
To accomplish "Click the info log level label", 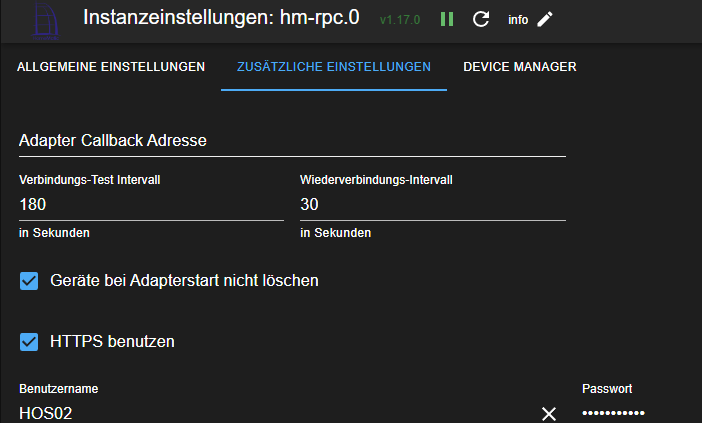I will click(518, 20).
